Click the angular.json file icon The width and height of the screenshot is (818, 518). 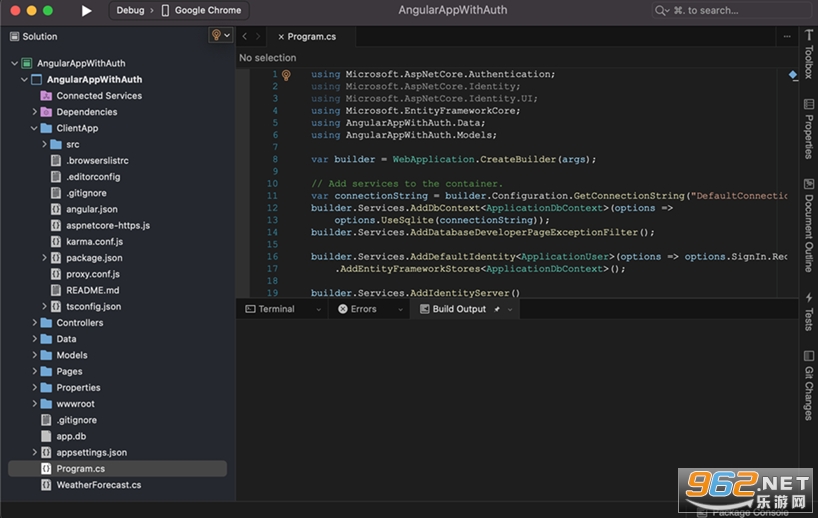(x=56, y=209)
